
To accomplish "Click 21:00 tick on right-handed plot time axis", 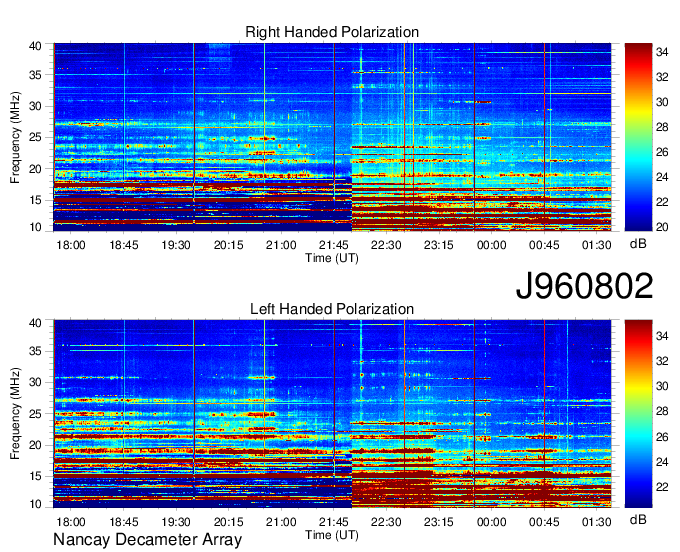I will coord(281,245).
